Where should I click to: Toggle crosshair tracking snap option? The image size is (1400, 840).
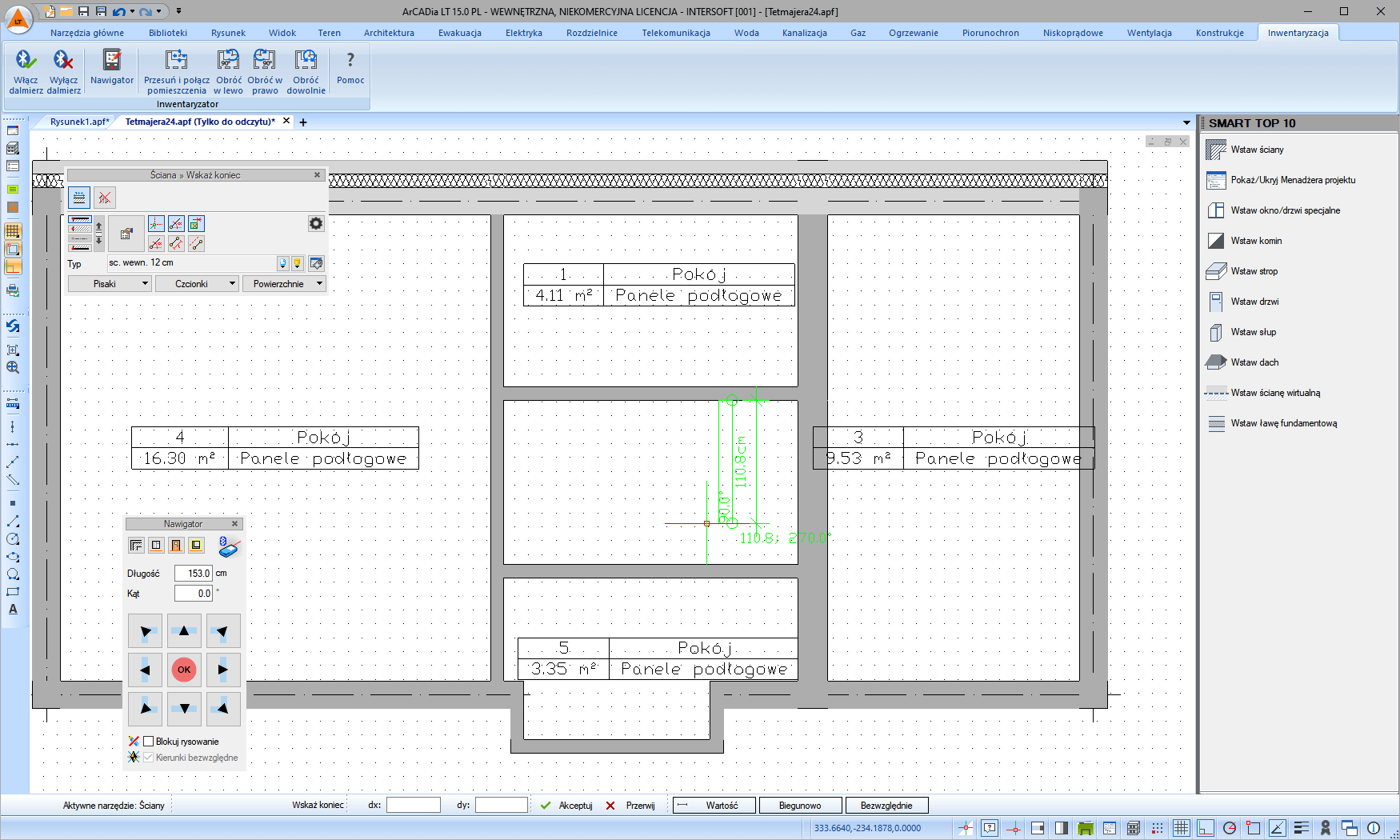156,224
